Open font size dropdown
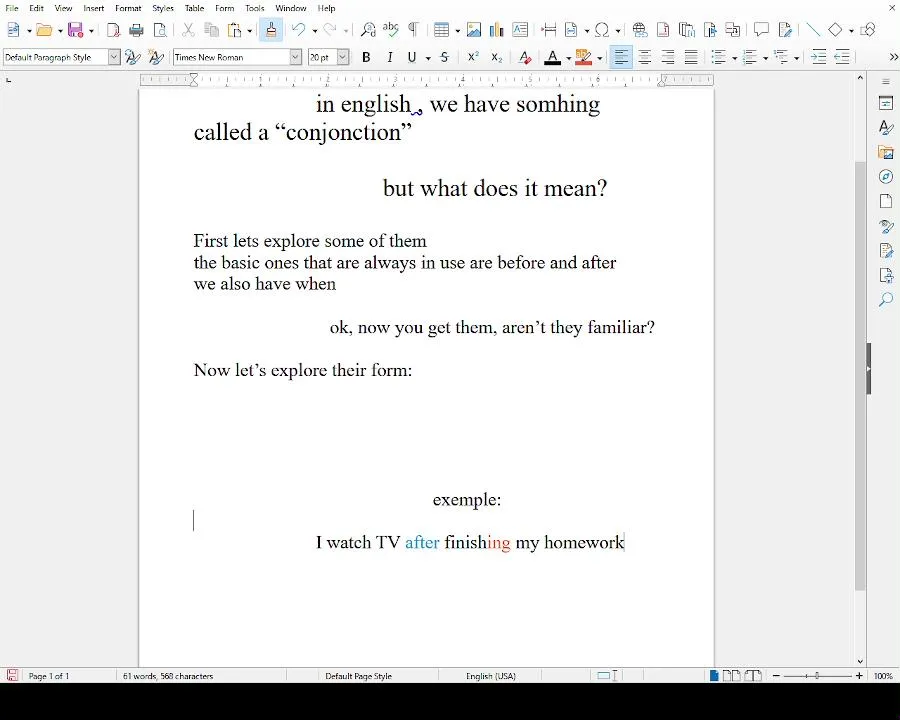The width and height of the screenshot is (900, 720). pos(343,57)
